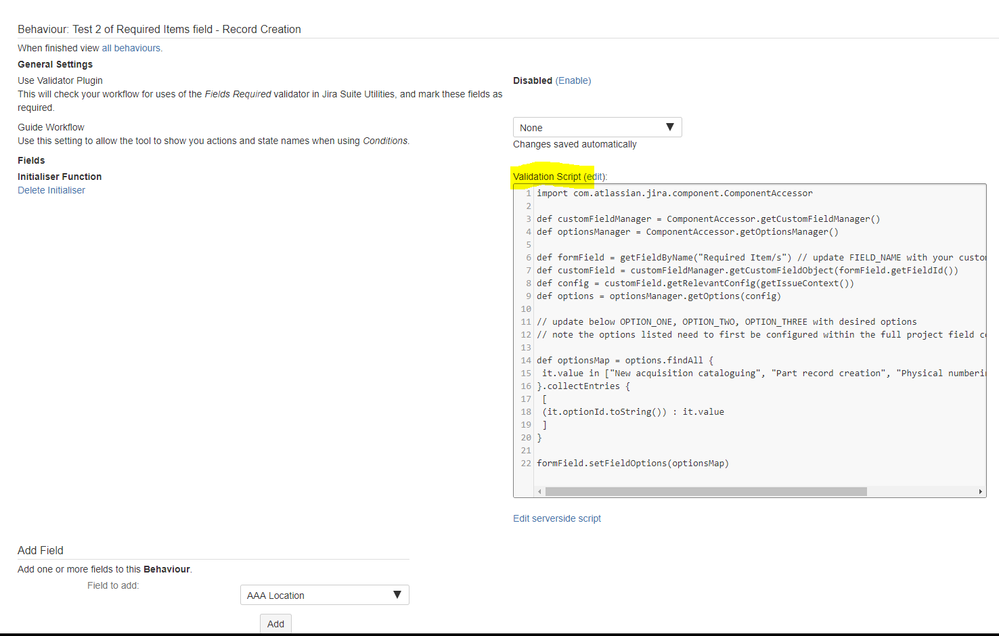999x636 pixels.
Task: Click the Fields heading
Action: (x=31, y=161)
